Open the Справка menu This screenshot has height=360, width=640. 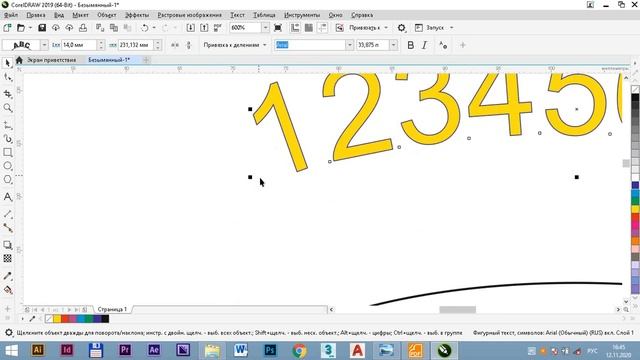pyautogui.click(x=362, y=15)
